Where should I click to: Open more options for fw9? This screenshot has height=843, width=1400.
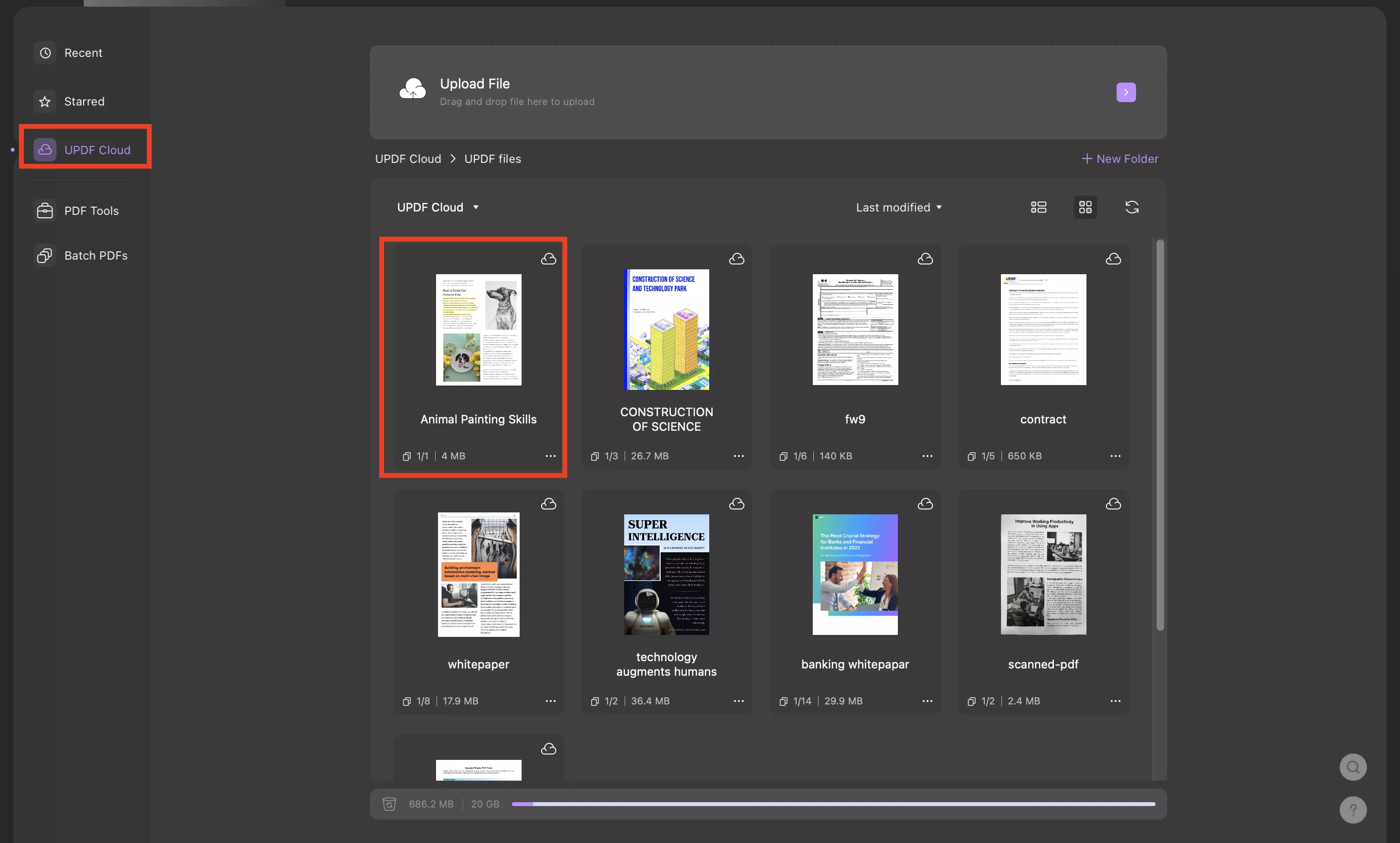(927, 456)
